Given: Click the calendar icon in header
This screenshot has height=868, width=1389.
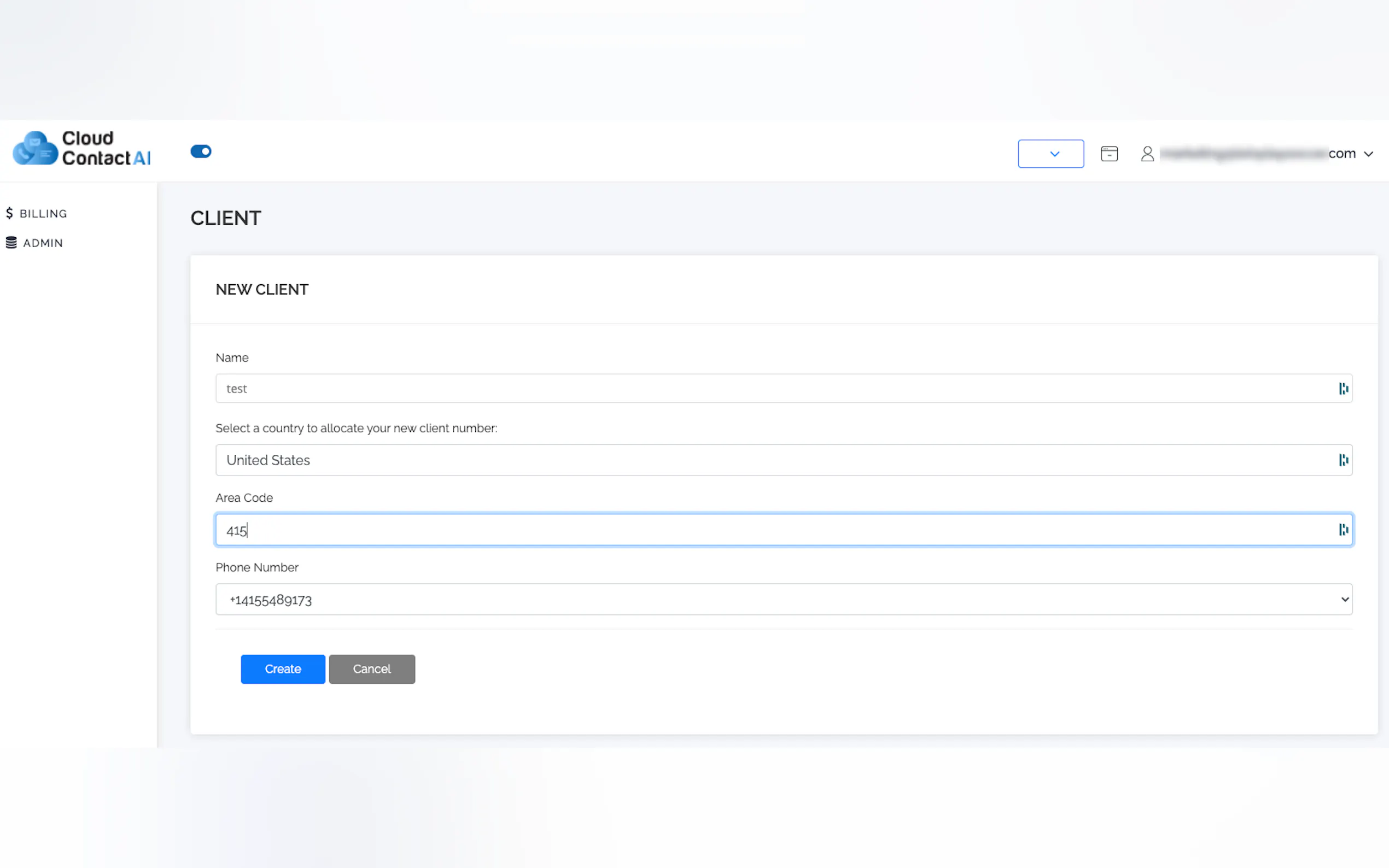Looking at the screenshot, I should click(x=1109, y=154).
